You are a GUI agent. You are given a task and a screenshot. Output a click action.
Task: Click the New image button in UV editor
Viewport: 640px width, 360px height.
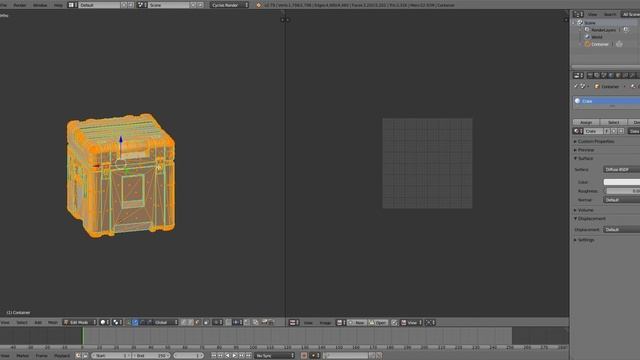point(357,322)
